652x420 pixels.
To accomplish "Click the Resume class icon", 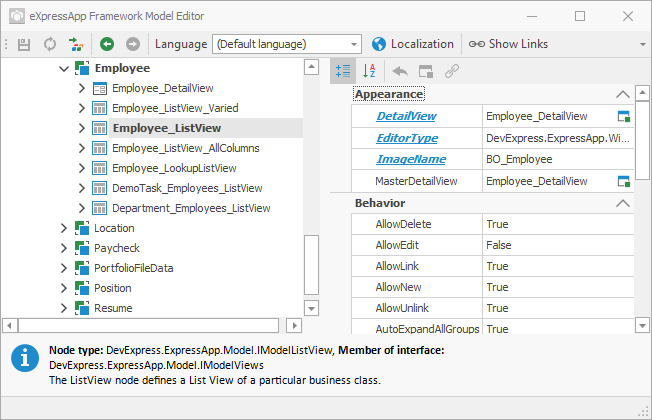I will tap(82, 308).
